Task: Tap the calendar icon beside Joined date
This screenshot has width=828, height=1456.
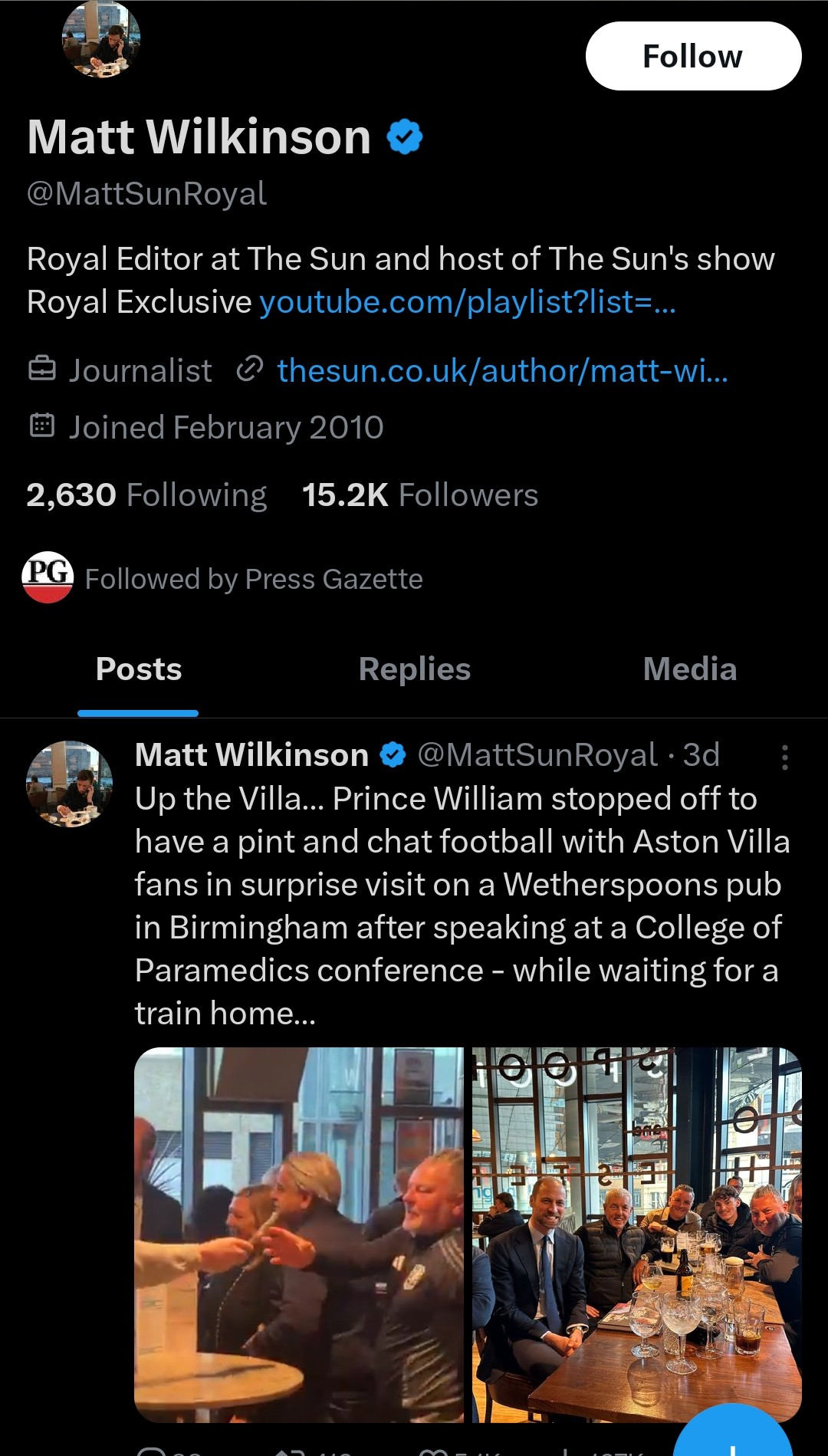Action: tap(42, 426)
